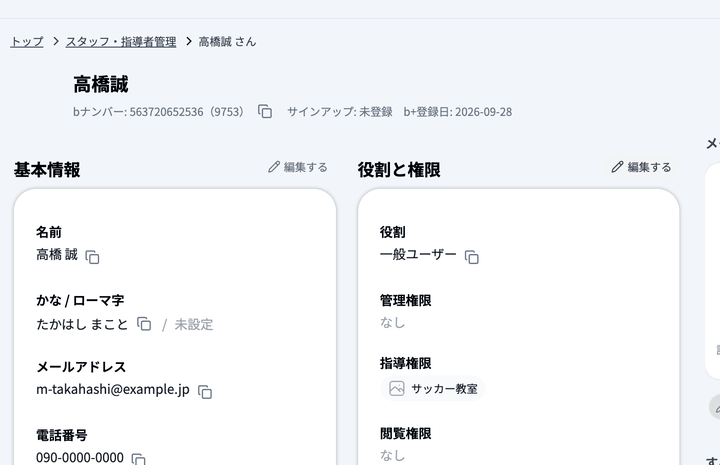The image size is (720, 465).
Task: Click サインアップ: 未登録 status text
Action: 340,112
